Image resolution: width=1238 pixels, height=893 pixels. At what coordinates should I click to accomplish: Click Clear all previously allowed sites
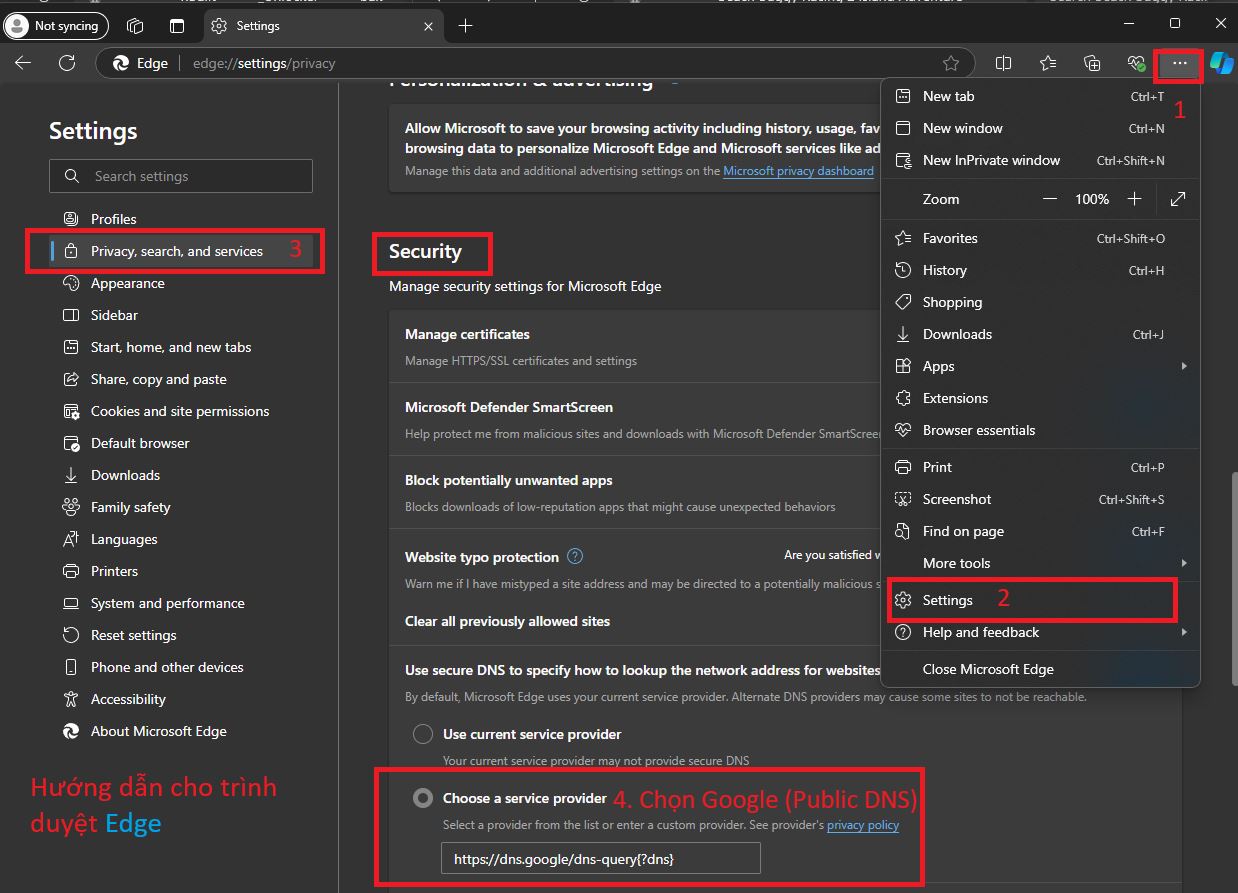pos(507,621)
